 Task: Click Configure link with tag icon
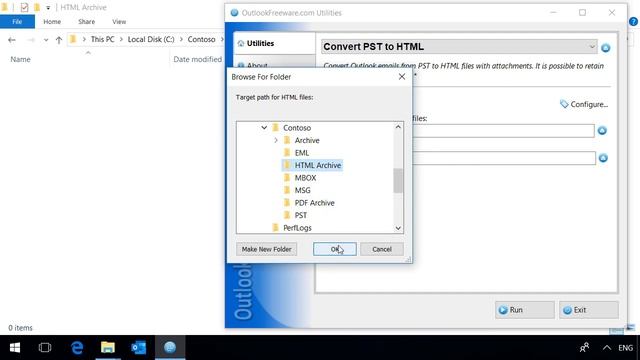[x=584, y=104]
